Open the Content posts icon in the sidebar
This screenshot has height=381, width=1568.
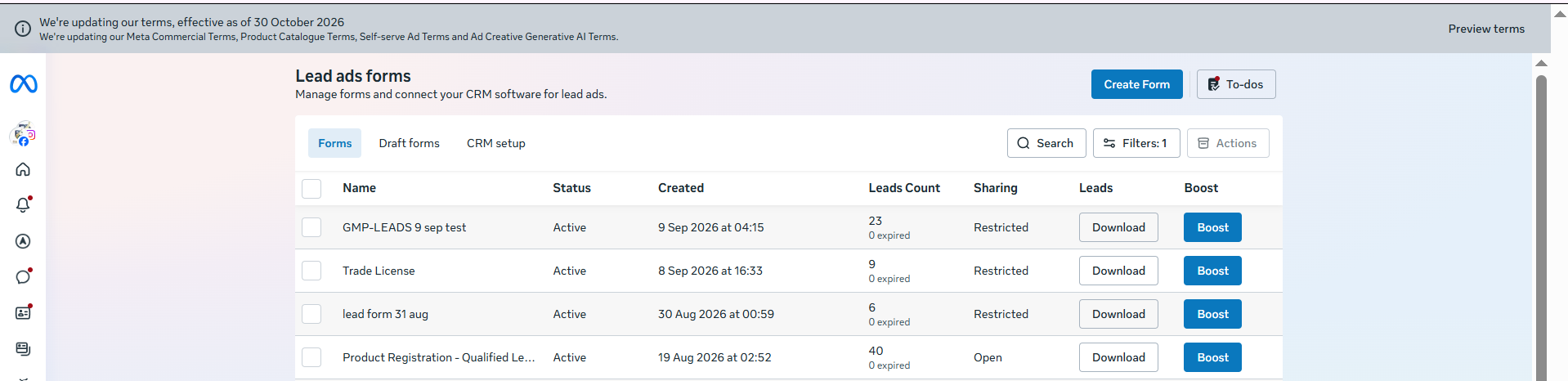23,348
